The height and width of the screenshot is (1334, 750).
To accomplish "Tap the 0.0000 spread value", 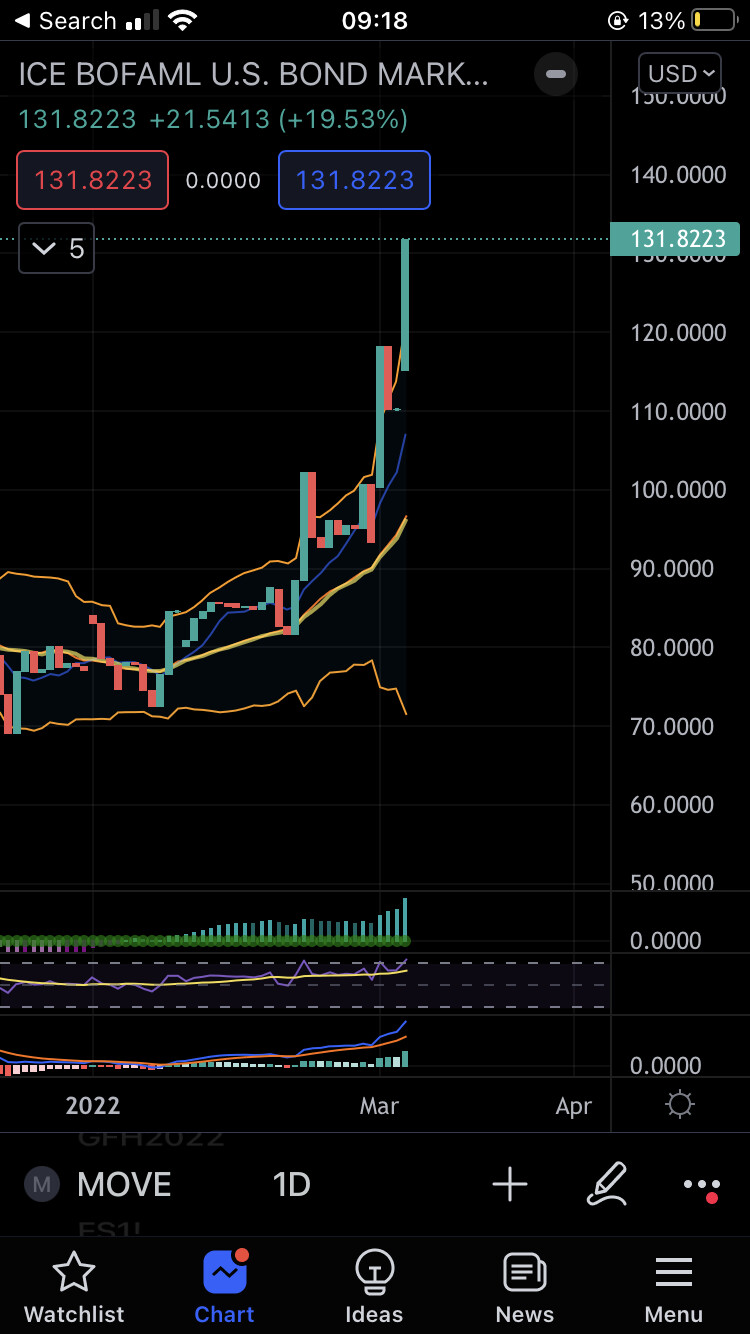I will point(223,181).
